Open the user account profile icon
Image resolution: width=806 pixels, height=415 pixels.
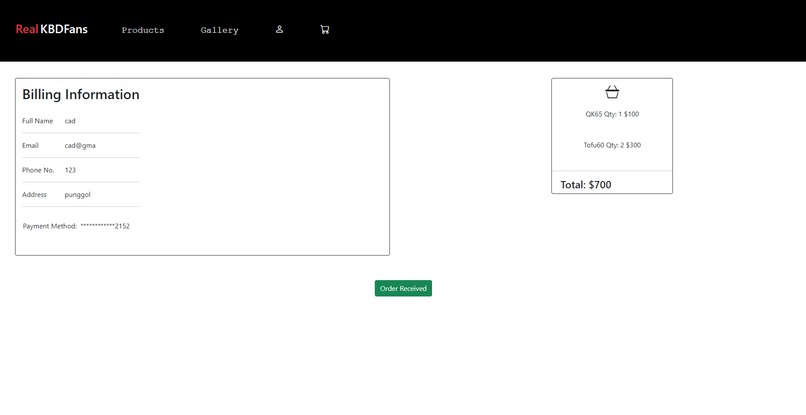click(x=279, y=30)
